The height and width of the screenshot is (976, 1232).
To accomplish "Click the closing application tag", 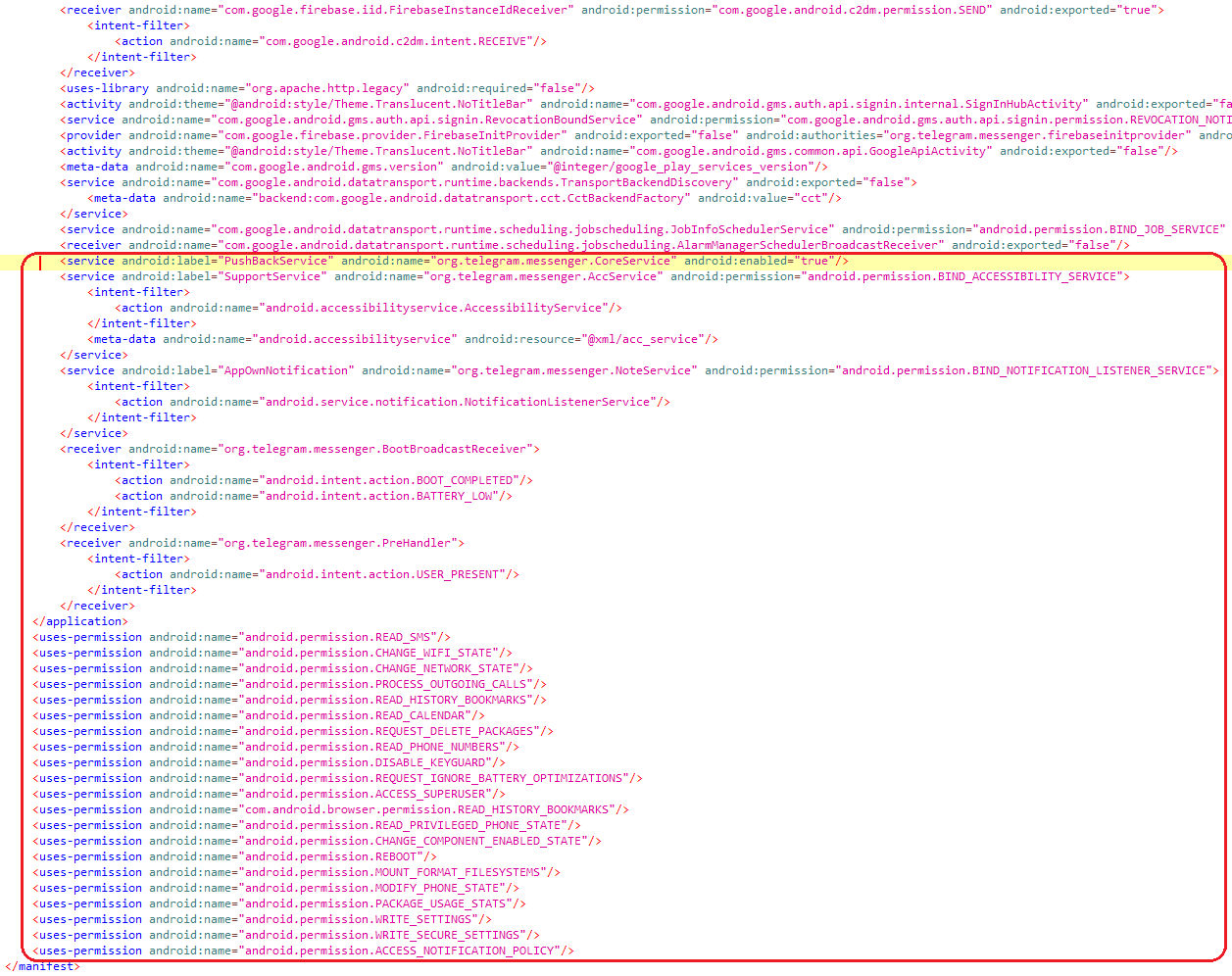I will coord(79,621).
